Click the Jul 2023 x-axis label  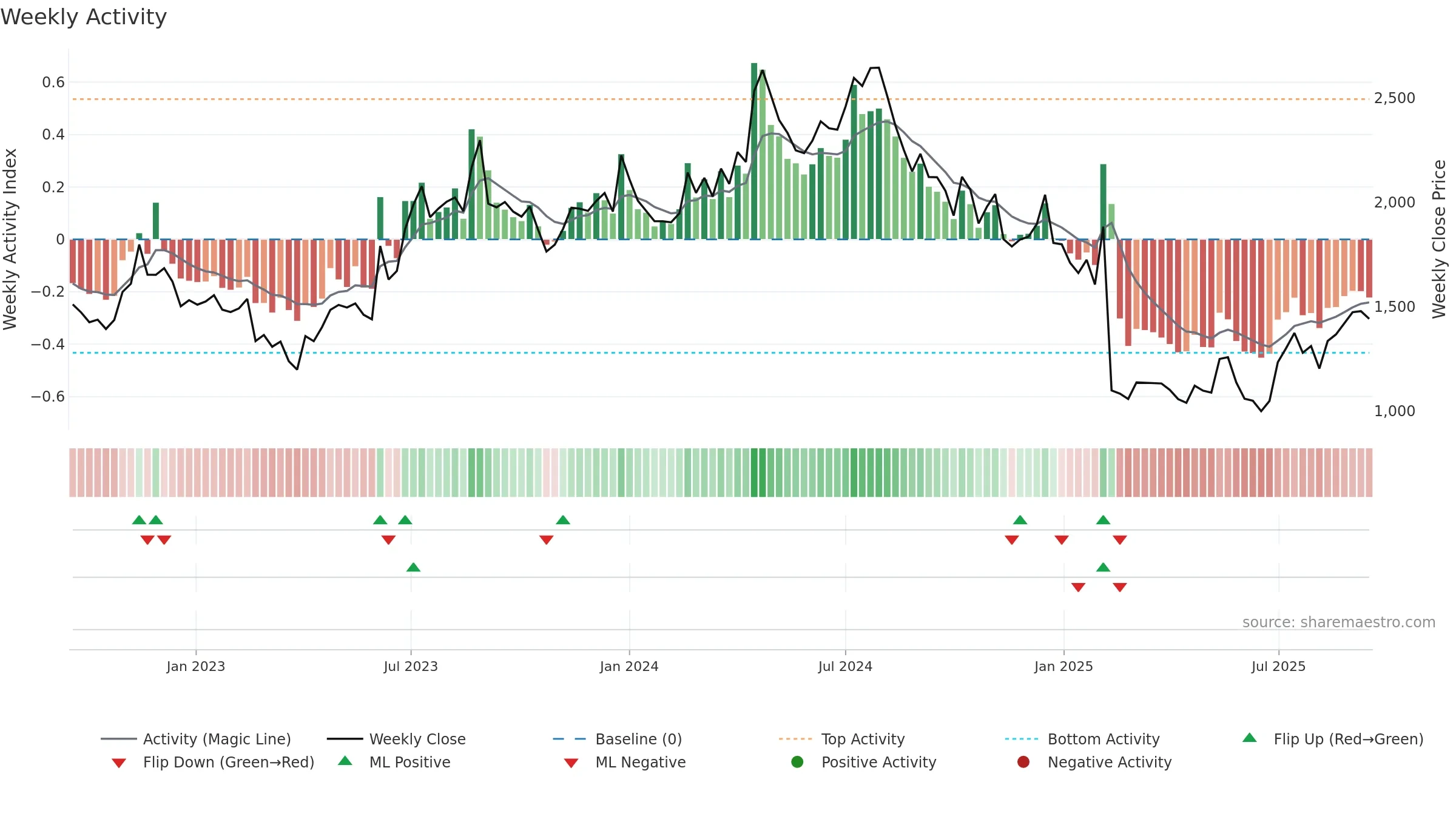411,667
